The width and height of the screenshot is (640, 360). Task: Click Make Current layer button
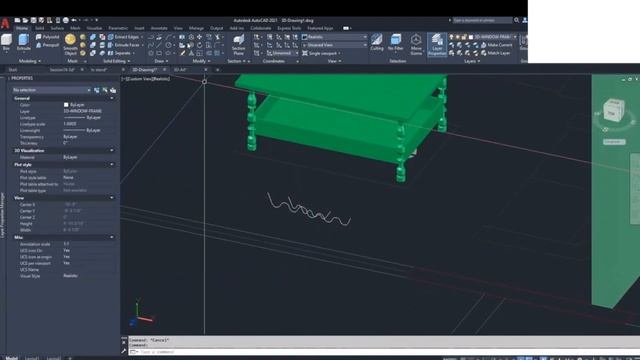point(496,45)
